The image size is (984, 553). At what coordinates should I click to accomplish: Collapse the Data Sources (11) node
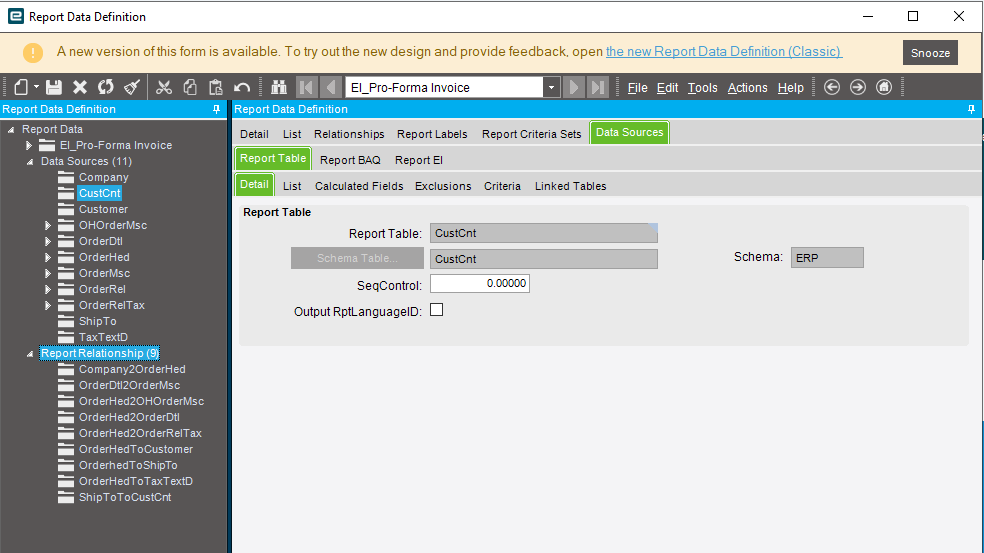click(x=29, y=161)
